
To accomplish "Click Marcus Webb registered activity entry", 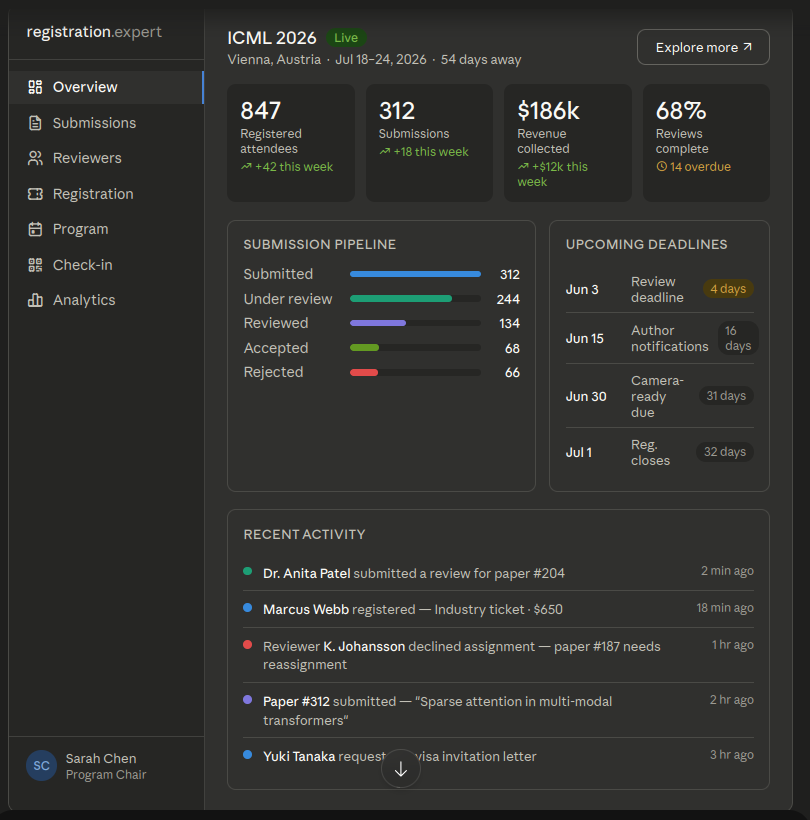I will pos(498,609).
